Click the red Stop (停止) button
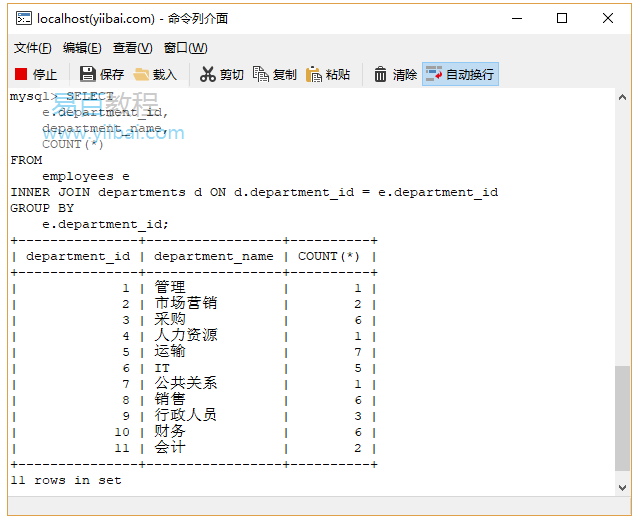The height and width of the screenshot is (520, 639). (36, 74)
